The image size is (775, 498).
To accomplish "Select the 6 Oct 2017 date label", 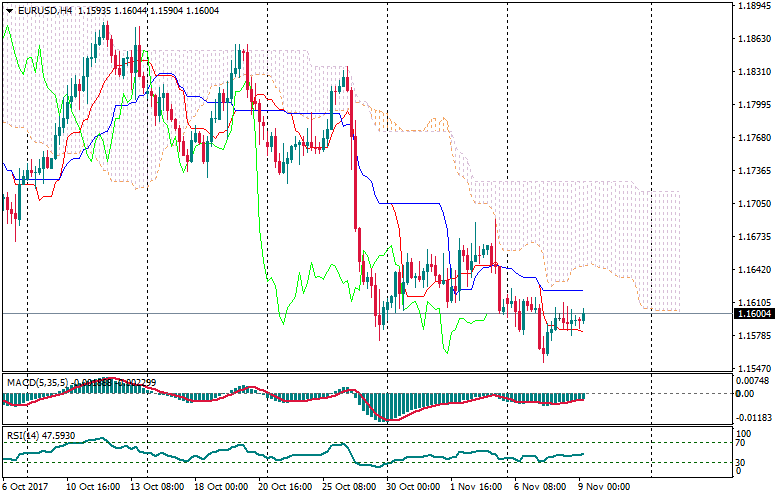I will coord(26,487).
